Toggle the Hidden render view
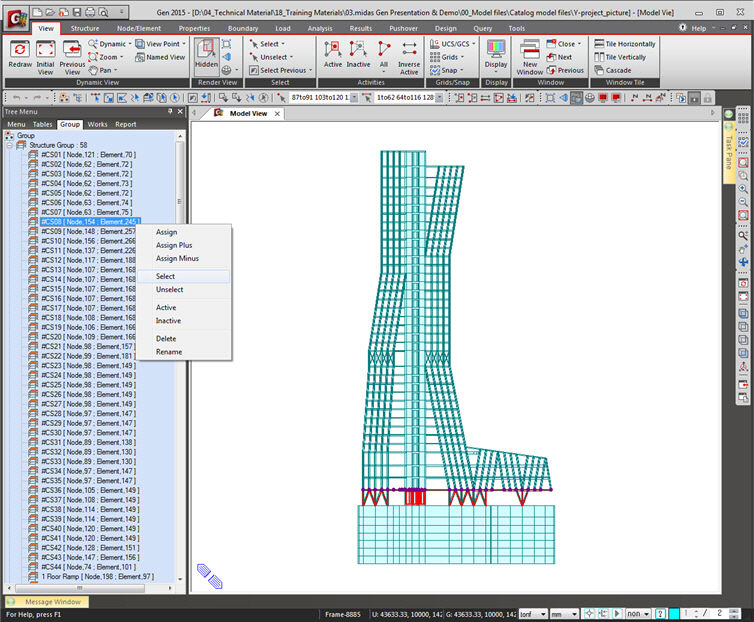The image size is (754, 622). 206,52
